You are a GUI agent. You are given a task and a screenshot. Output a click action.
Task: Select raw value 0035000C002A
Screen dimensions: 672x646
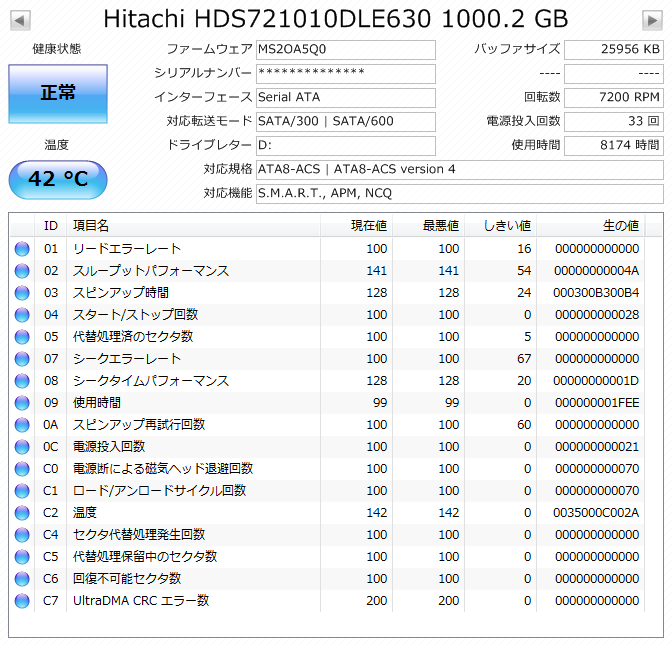596,513
